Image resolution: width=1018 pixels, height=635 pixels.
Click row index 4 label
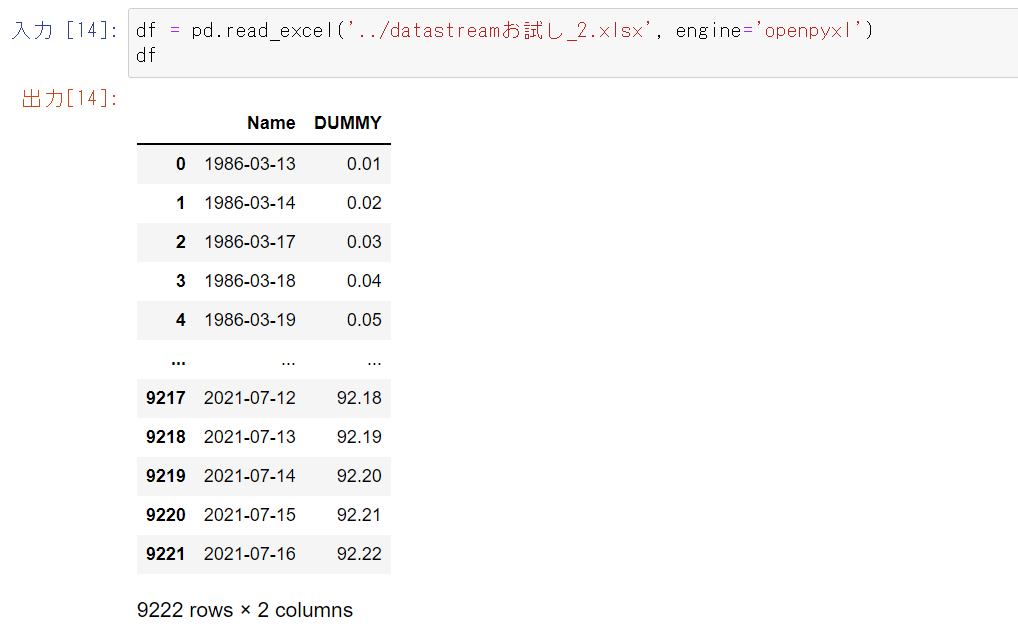tap(180, 319)
